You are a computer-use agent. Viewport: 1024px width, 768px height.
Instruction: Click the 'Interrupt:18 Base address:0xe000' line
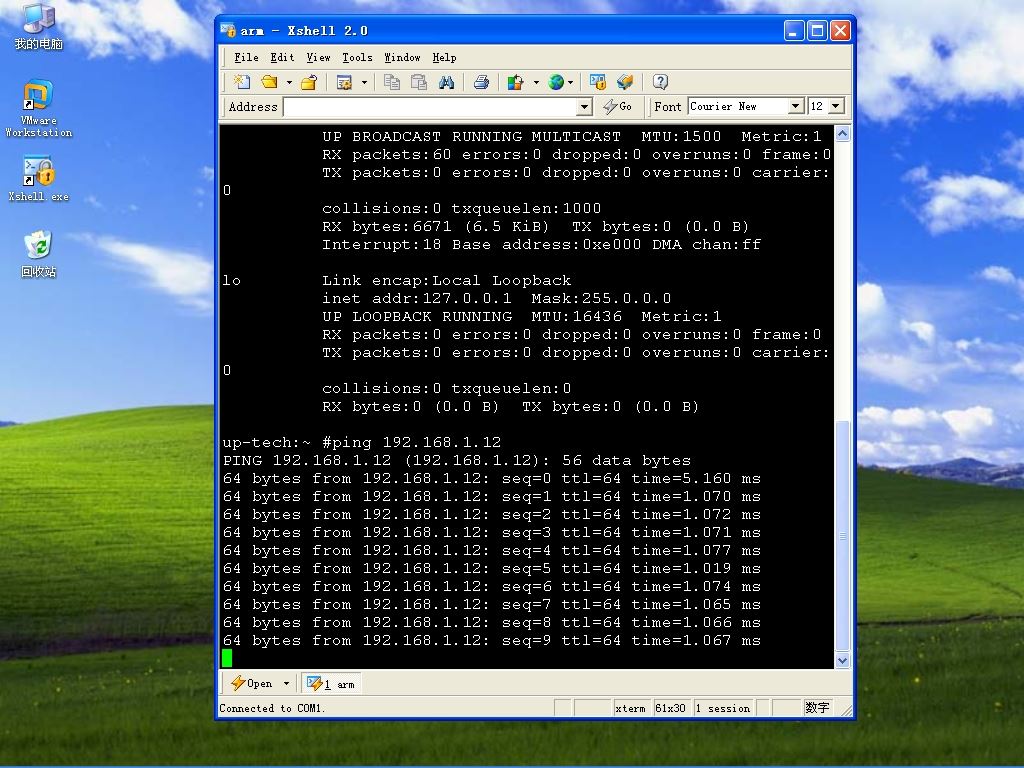pos(541,244)
